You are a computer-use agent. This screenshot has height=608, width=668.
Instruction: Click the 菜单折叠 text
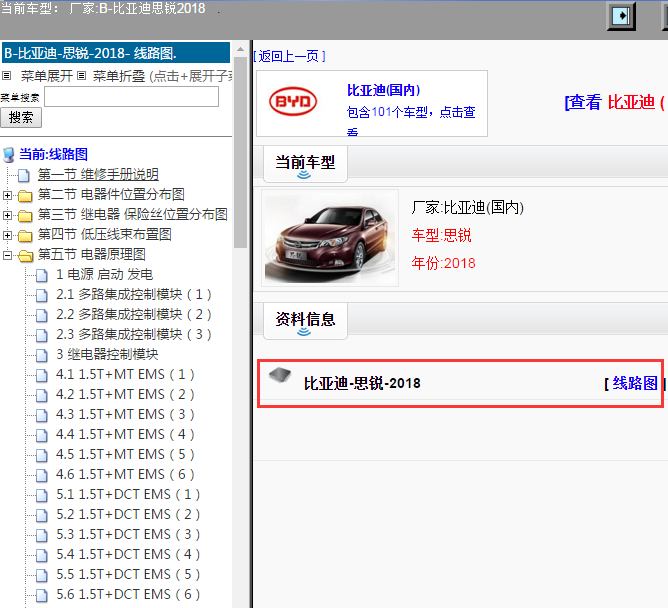pos(119,76)
